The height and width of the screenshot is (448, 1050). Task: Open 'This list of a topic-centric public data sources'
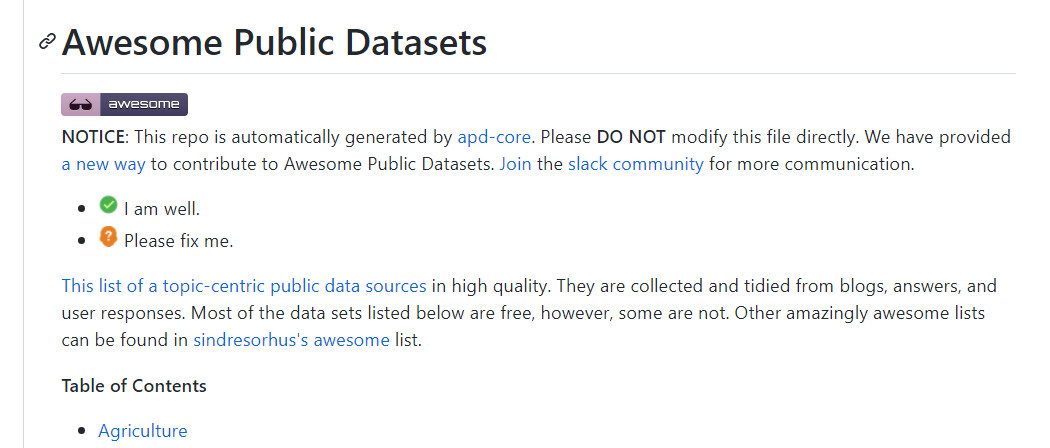(x=244, y=286)
